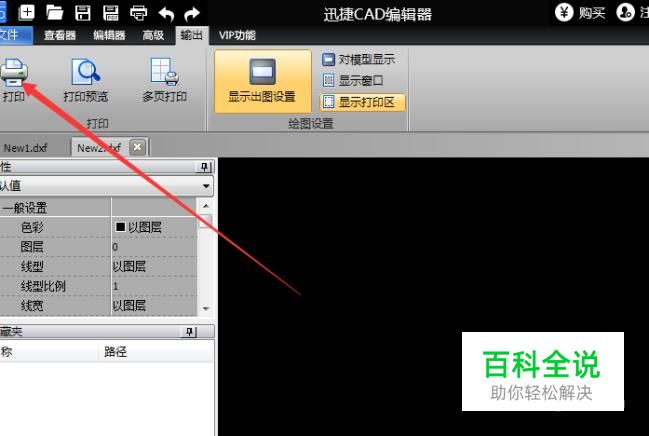Pin the properties panel

tap(204, 167)
